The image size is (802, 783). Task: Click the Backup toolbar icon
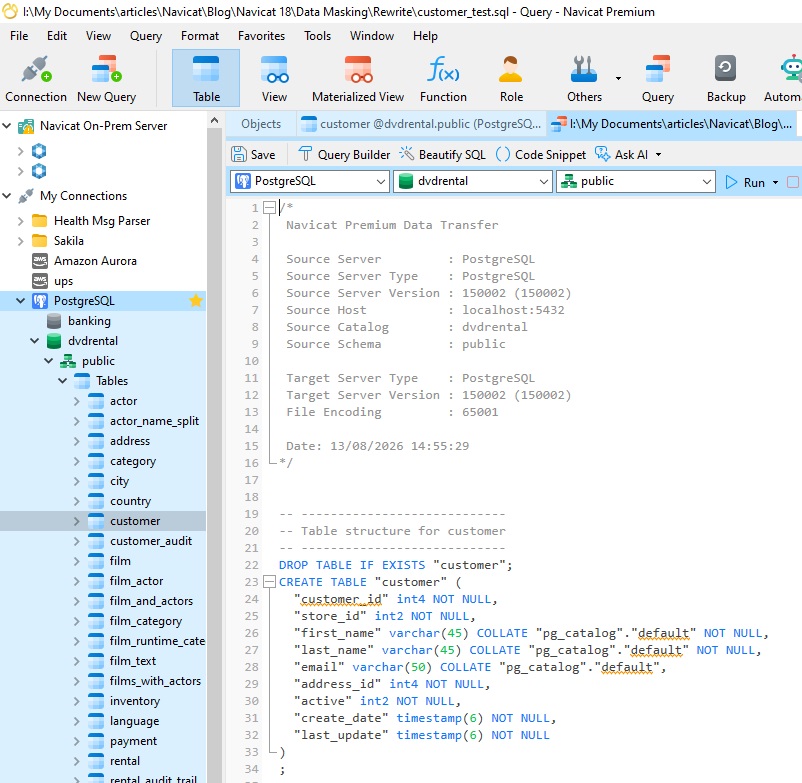tap(726, 78)
